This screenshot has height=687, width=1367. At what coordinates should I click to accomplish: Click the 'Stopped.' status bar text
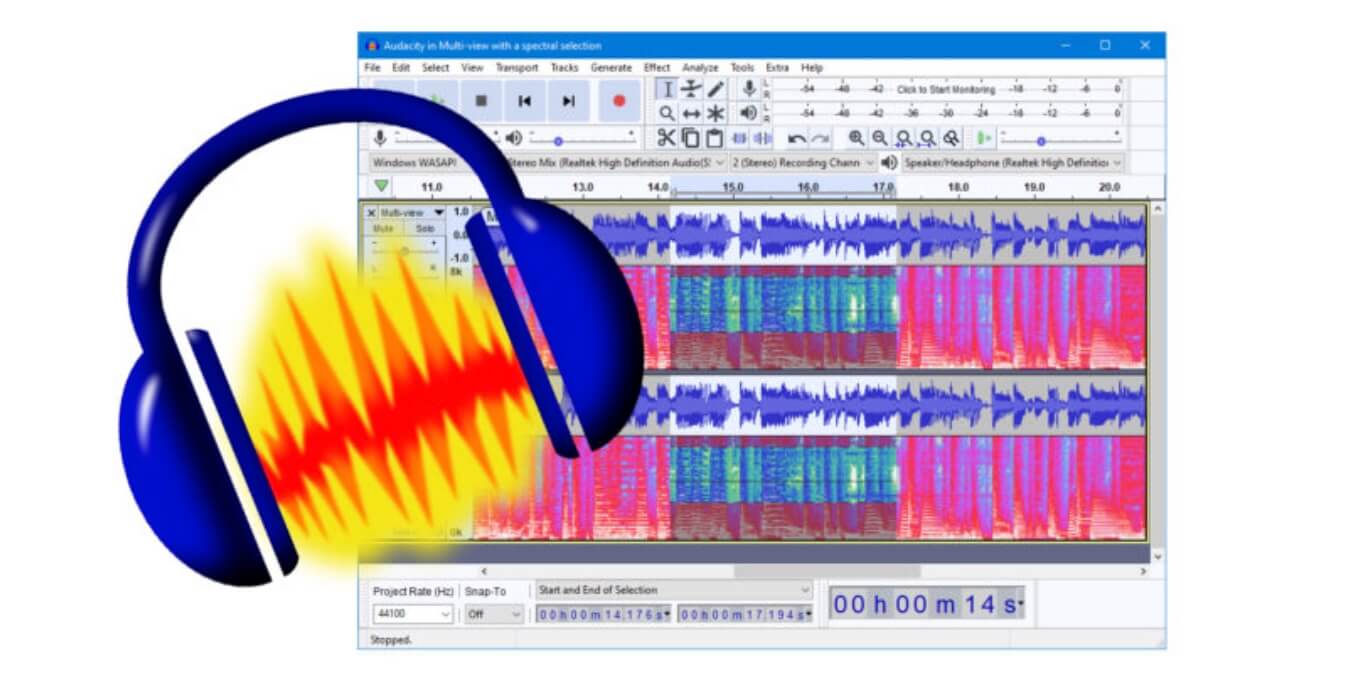click(390, 639)
